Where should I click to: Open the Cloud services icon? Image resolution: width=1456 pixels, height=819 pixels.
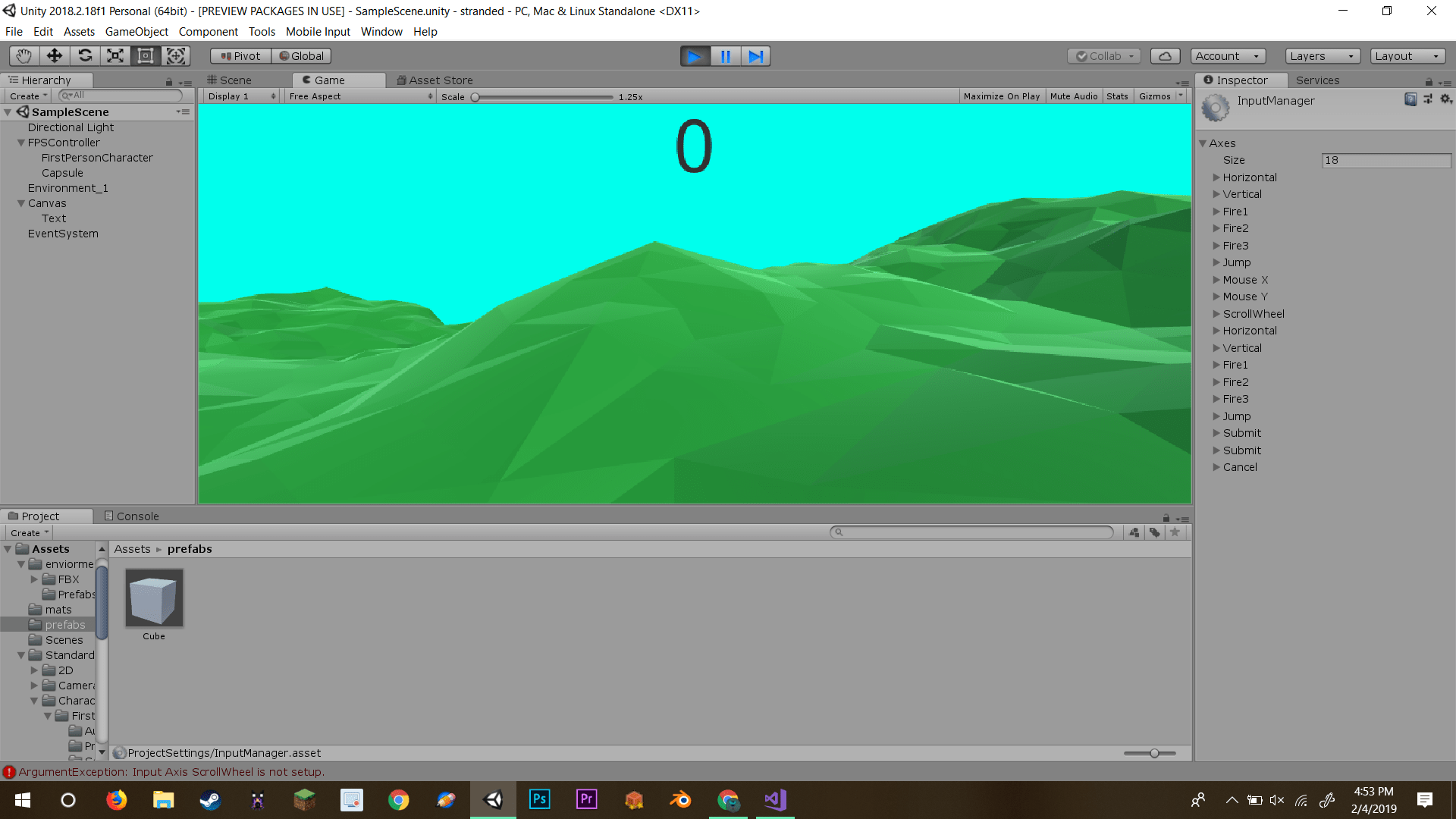coord(1165,56)
